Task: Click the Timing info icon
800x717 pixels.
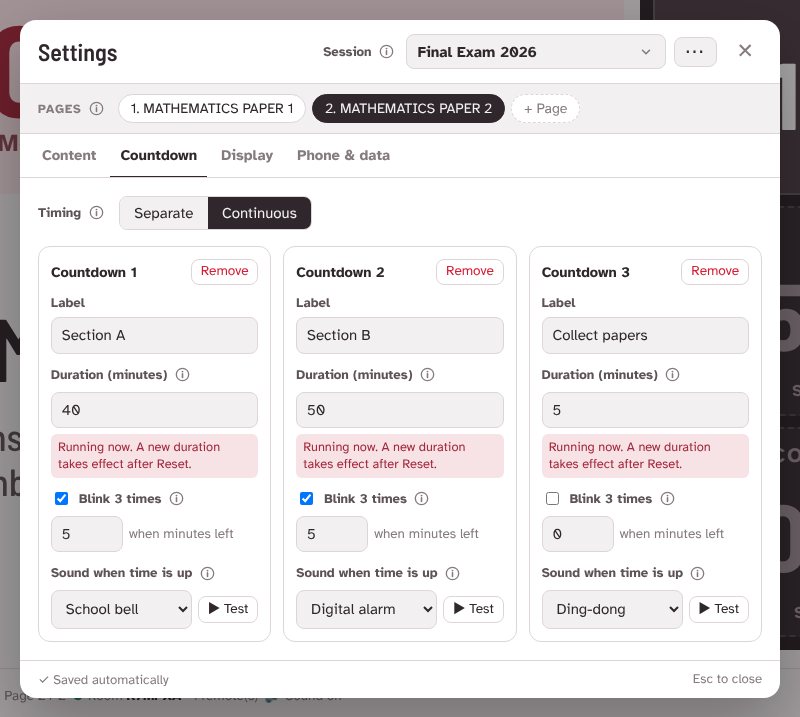Action: (96, 212)
